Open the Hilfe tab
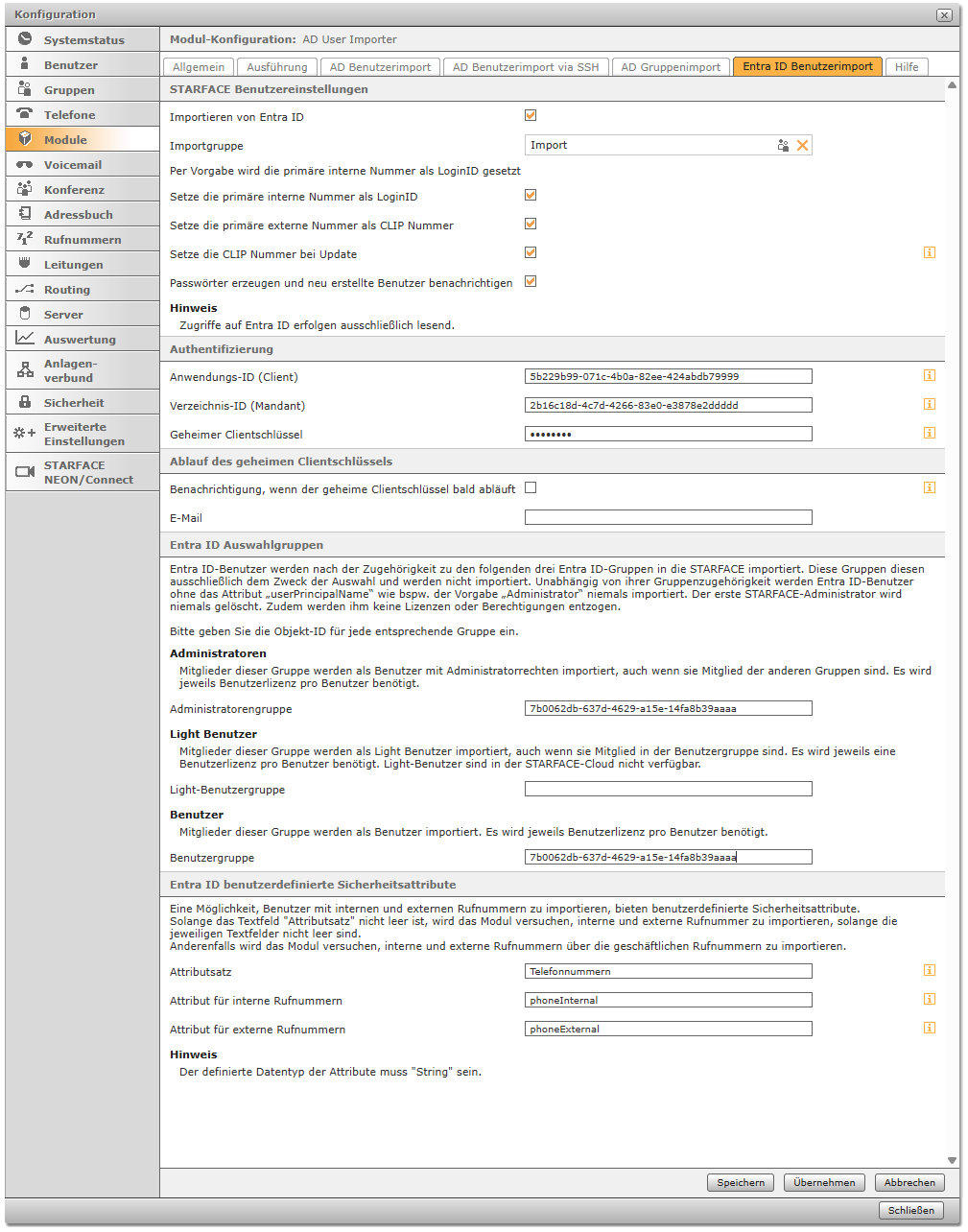The image size is (968, 1232). (907, 67)
